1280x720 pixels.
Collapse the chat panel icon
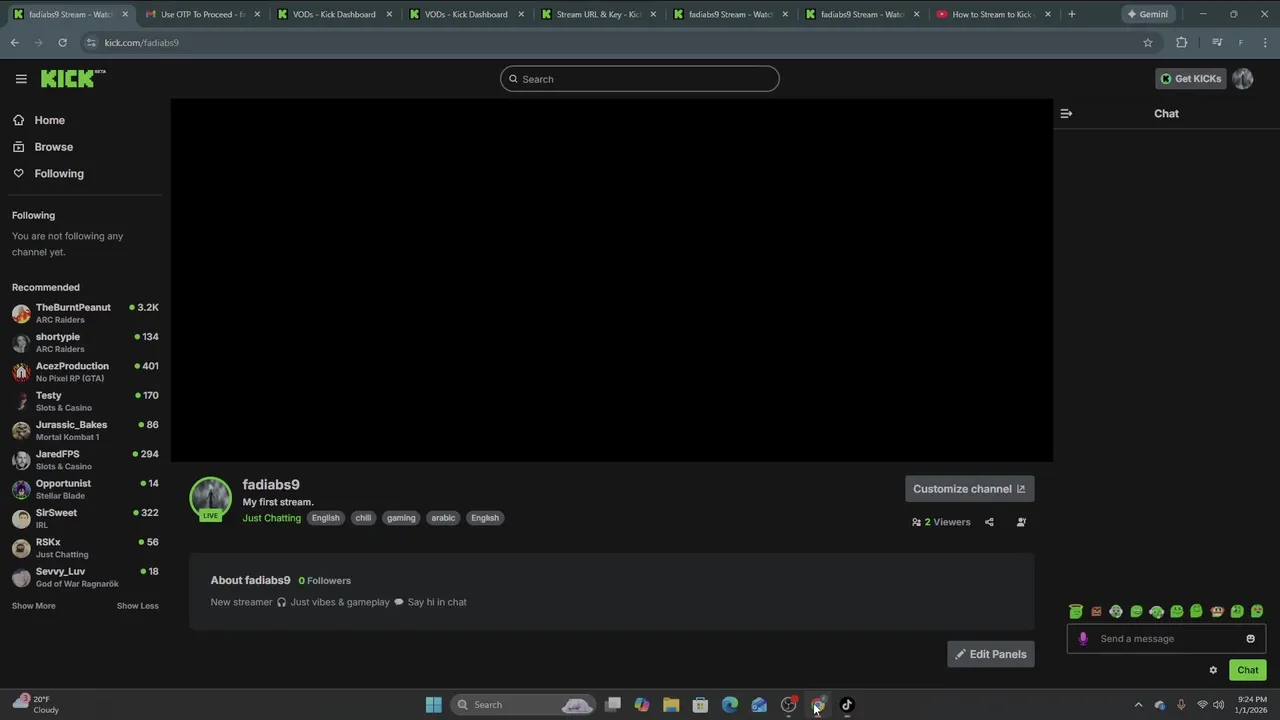1066,114
